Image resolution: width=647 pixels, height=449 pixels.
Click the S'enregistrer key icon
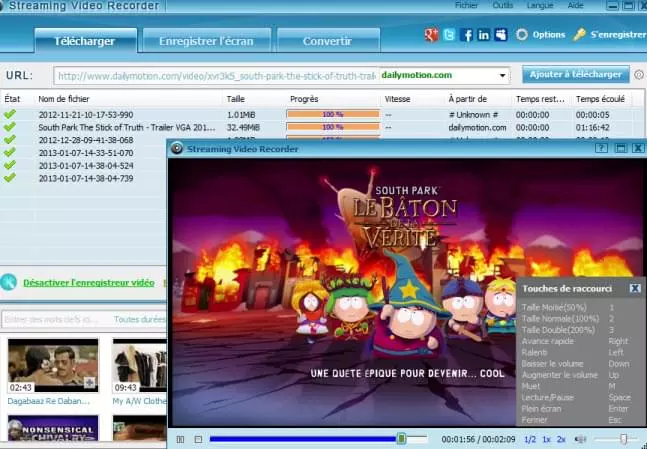tap(579, 35)
